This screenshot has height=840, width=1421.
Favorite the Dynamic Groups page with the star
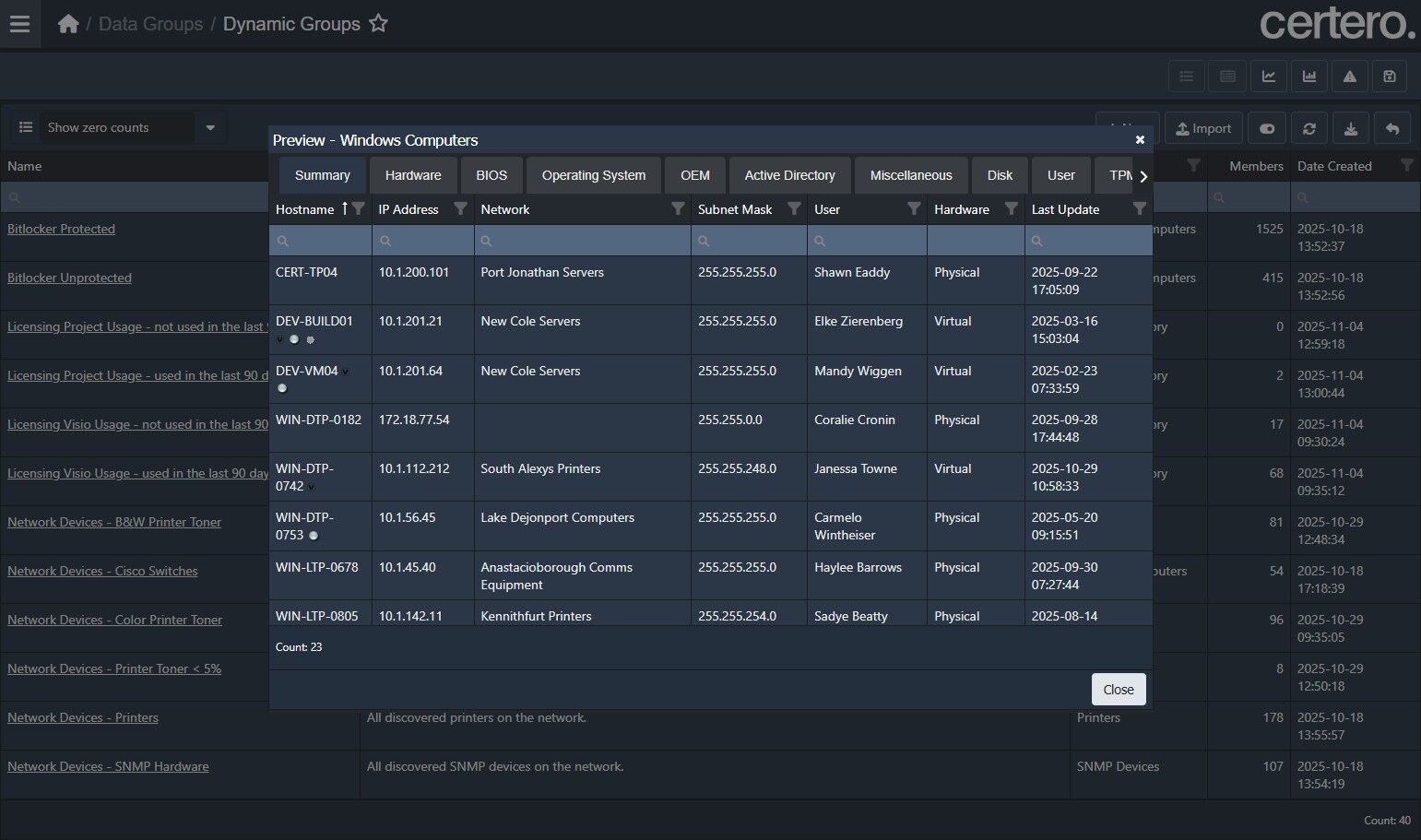[378, 24]
